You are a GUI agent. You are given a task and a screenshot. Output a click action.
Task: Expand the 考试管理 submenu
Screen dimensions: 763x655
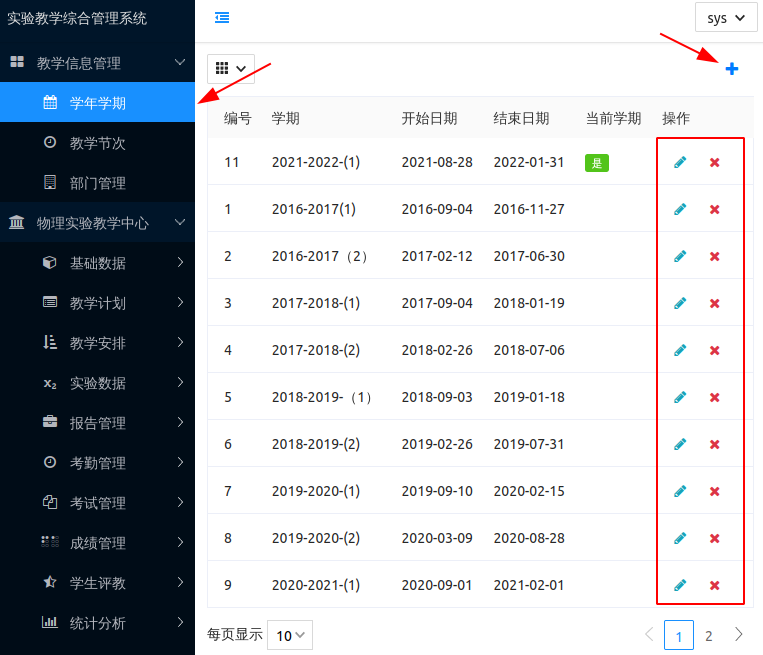97,503
